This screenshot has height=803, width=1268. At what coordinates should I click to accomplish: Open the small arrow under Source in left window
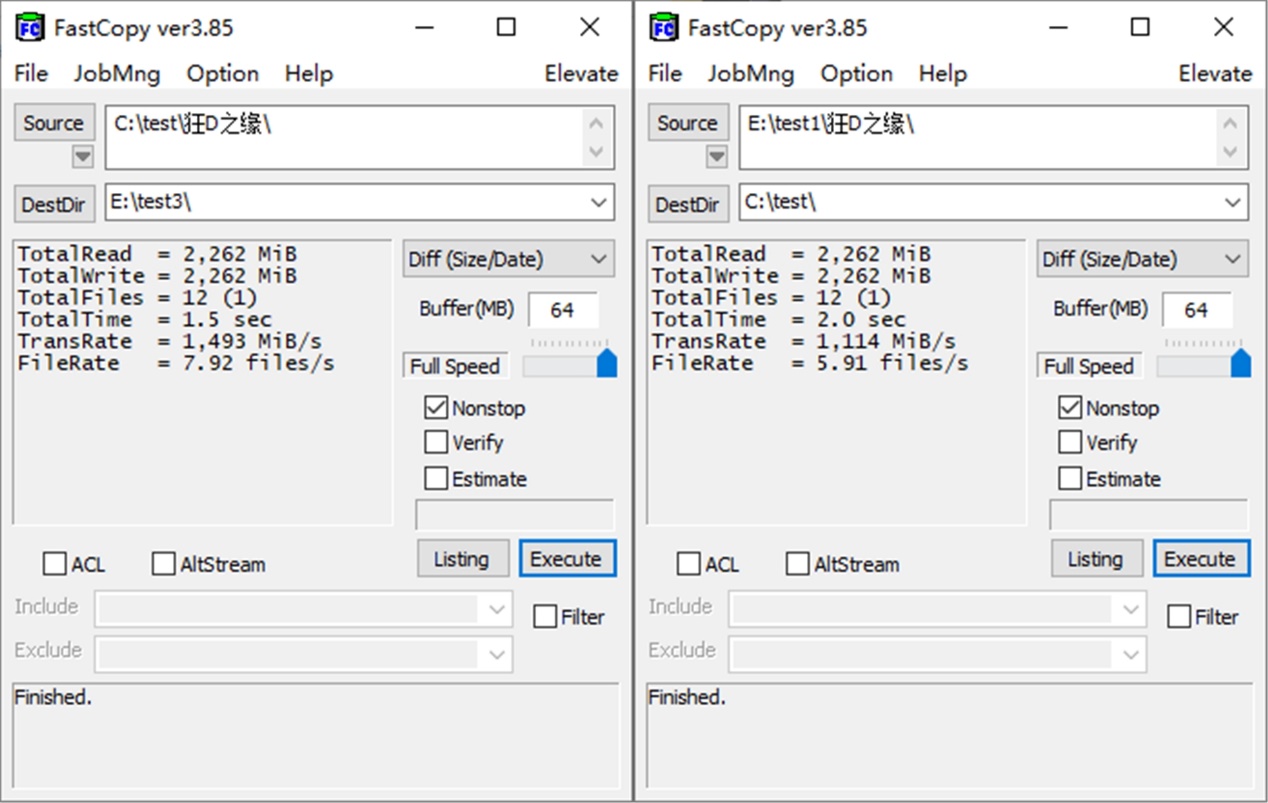pos(82,157)
